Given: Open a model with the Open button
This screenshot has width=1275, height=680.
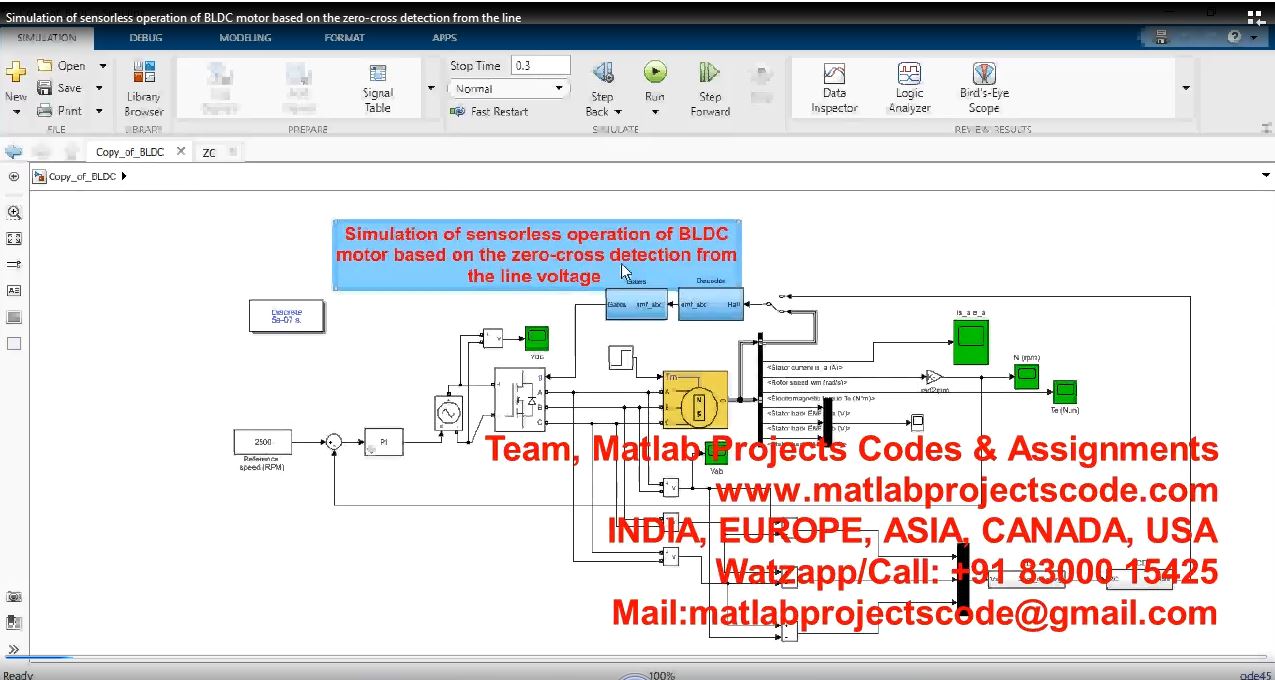Looking at the screenshot, I should 61,66.
